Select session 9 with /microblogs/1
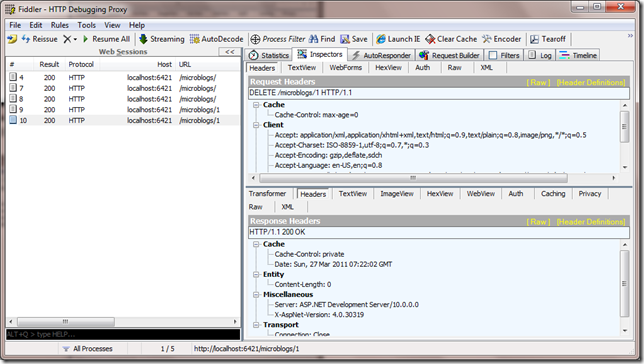 [123, 109]
